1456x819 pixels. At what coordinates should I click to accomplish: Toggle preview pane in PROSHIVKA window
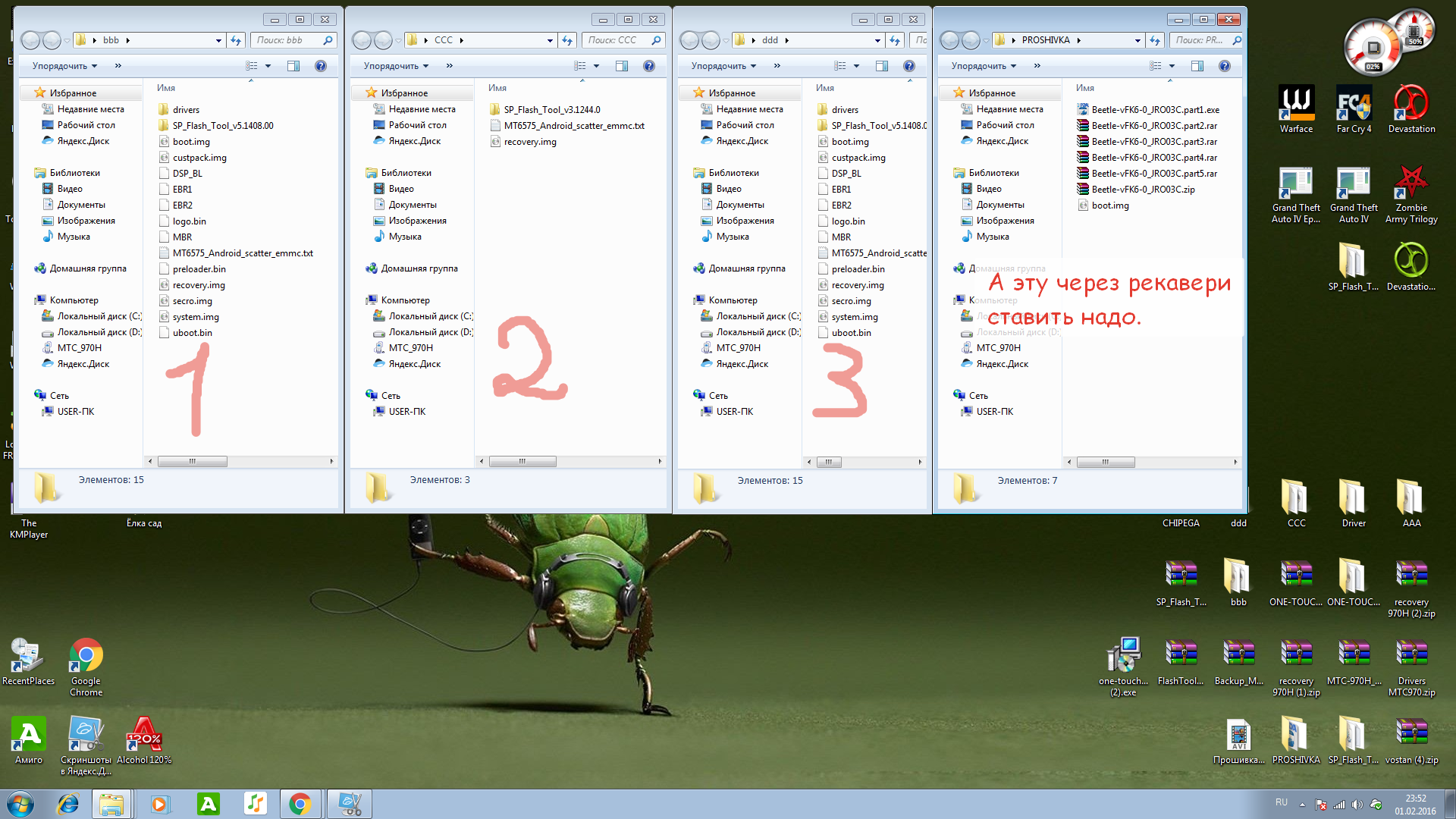(x=1197, y=66)
